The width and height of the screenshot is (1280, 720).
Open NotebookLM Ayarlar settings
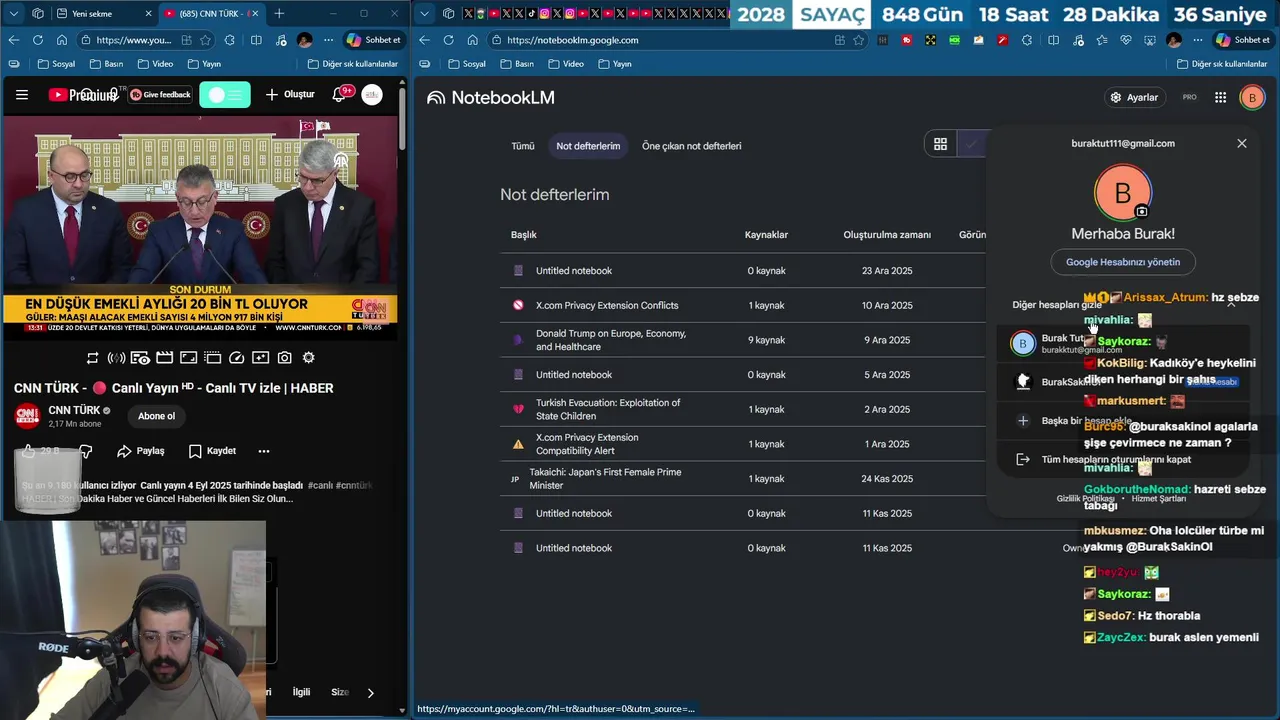click(x=1134, y=98)
